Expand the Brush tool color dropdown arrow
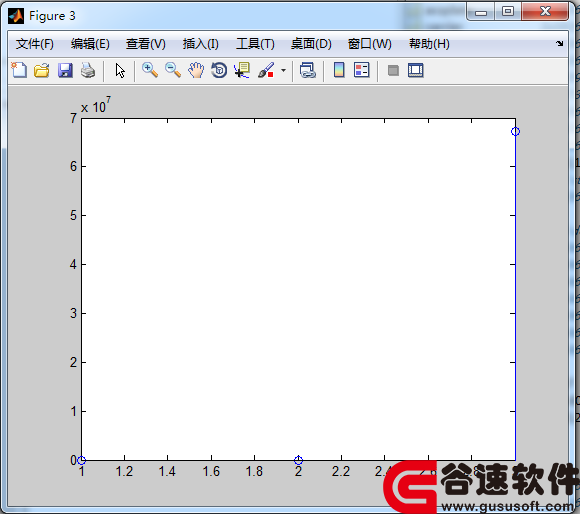 click(x=283, y=70)
